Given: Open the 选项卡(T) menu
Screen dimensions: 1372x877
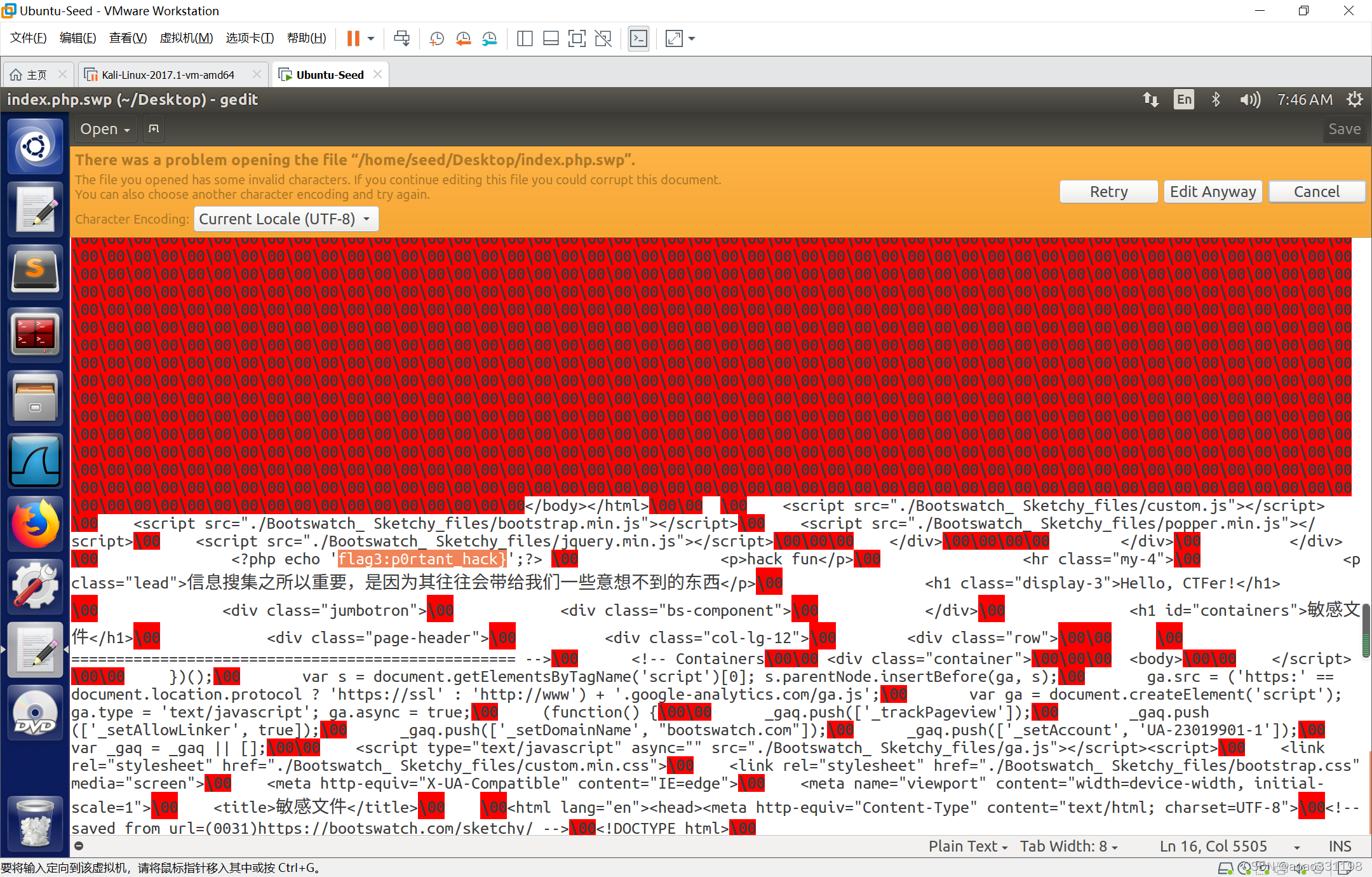Looking at the screenshot, I should tap(250, 38).
